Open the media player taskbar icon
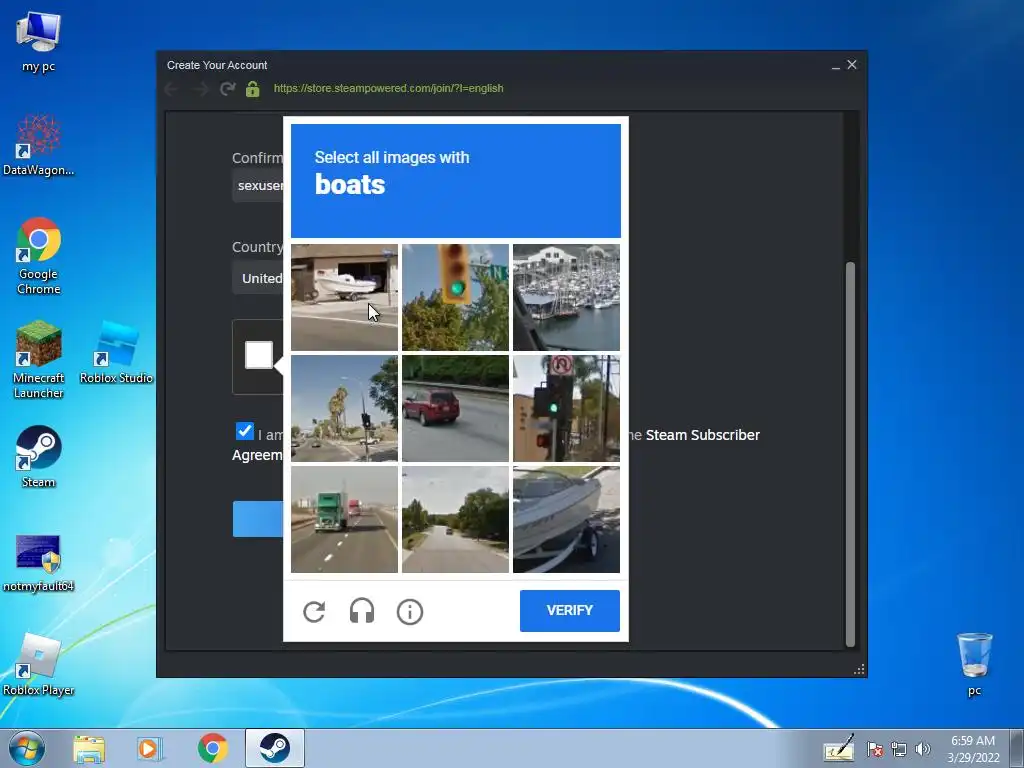Screen dimensions: 1024x768 tap(150, 748)
